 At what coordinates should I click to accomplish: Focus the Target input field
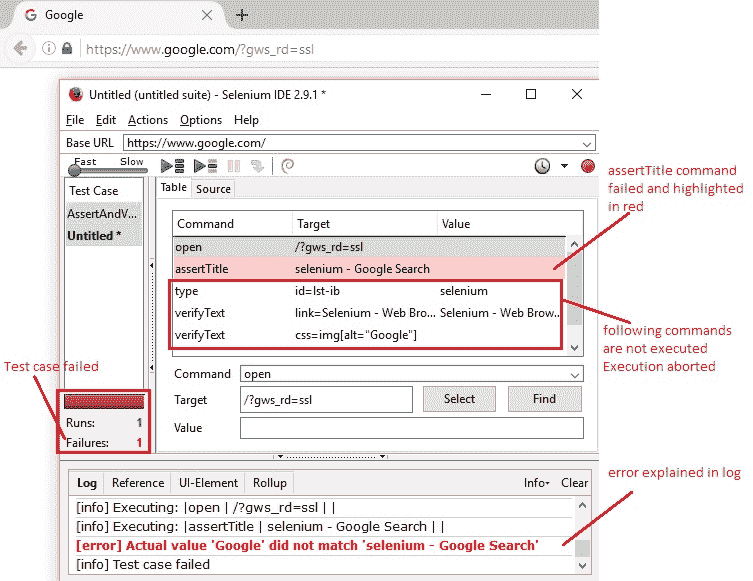tap(326, 399)
